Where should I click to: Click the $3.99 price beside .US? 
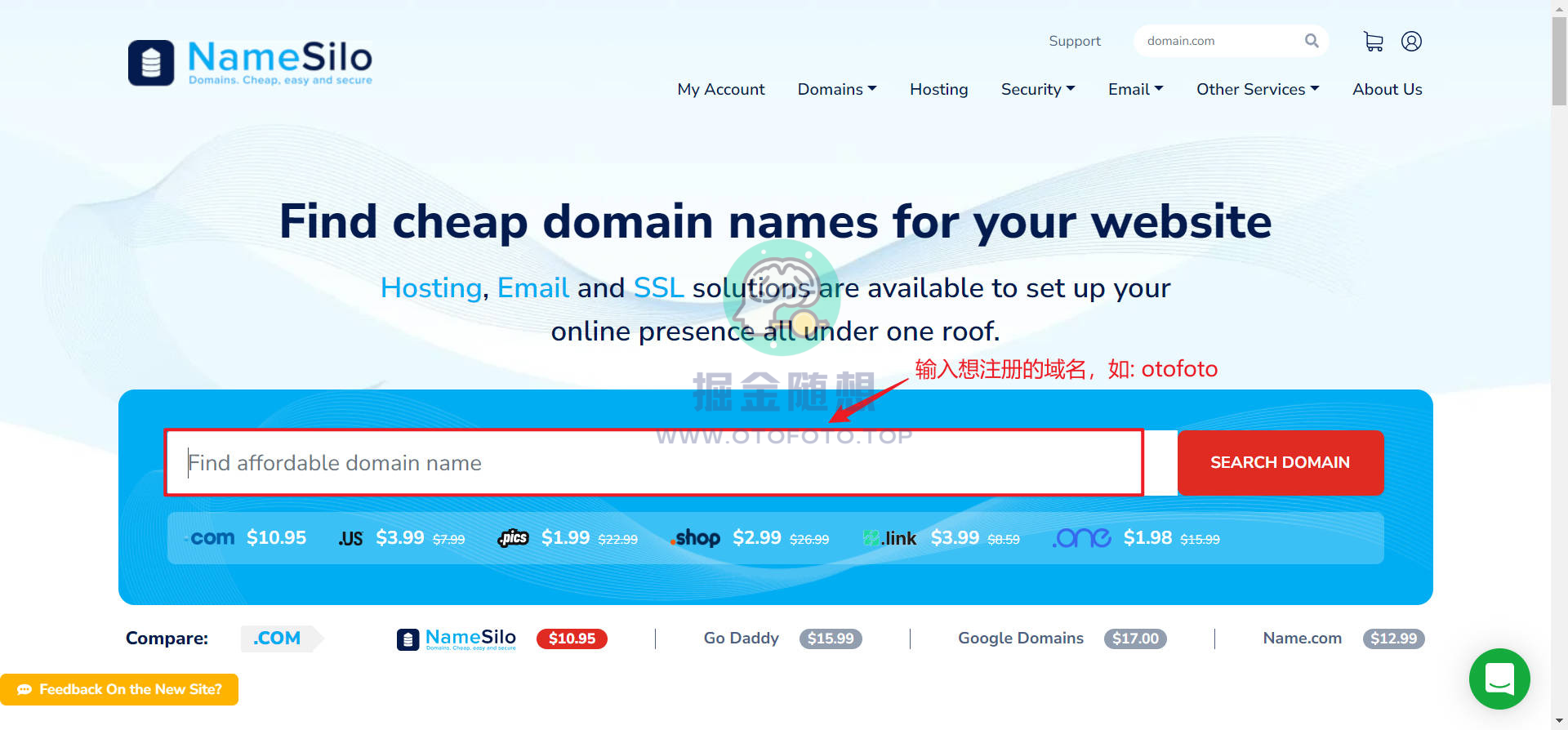coord(400,538)
